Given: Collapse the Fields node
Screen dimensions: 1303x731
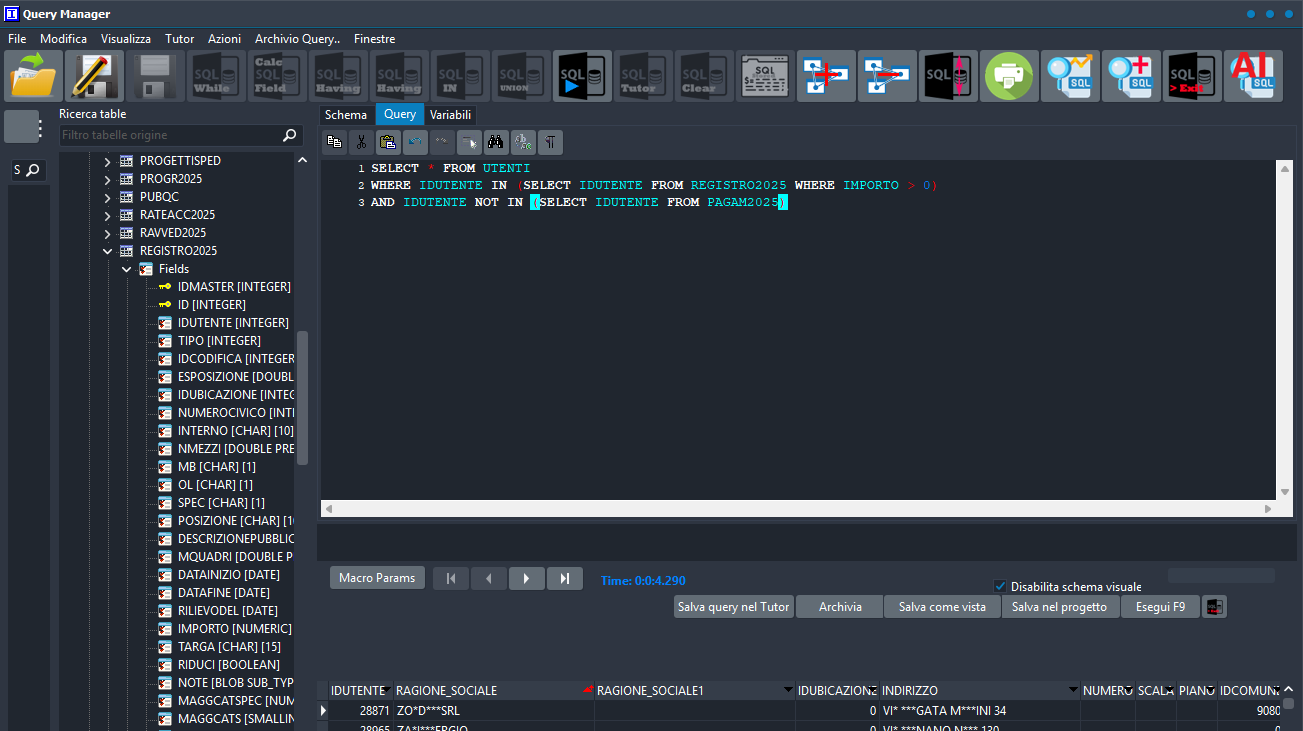Looking at the screenshot, I should tap(127, 269).
